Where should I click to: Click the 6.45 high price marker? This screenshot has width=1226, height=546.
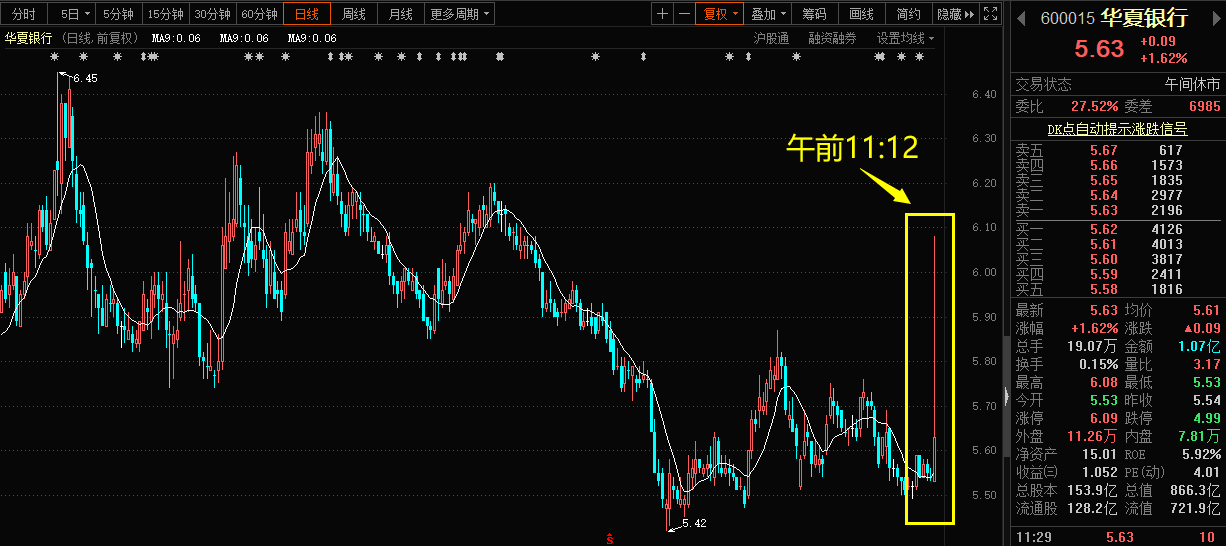click(x=85, y=78)
